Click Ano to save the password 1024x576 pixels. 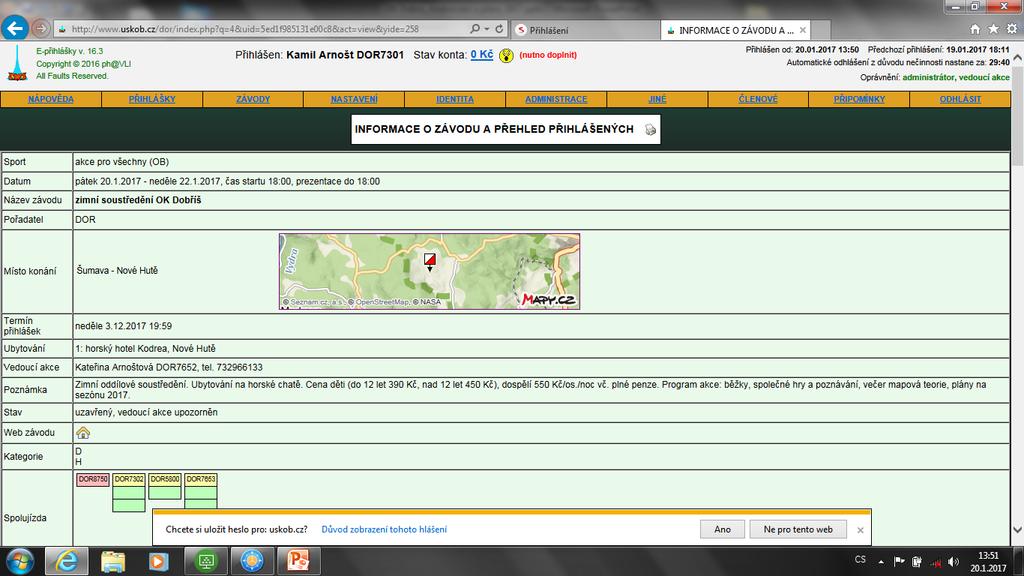[x=722, y=530]
